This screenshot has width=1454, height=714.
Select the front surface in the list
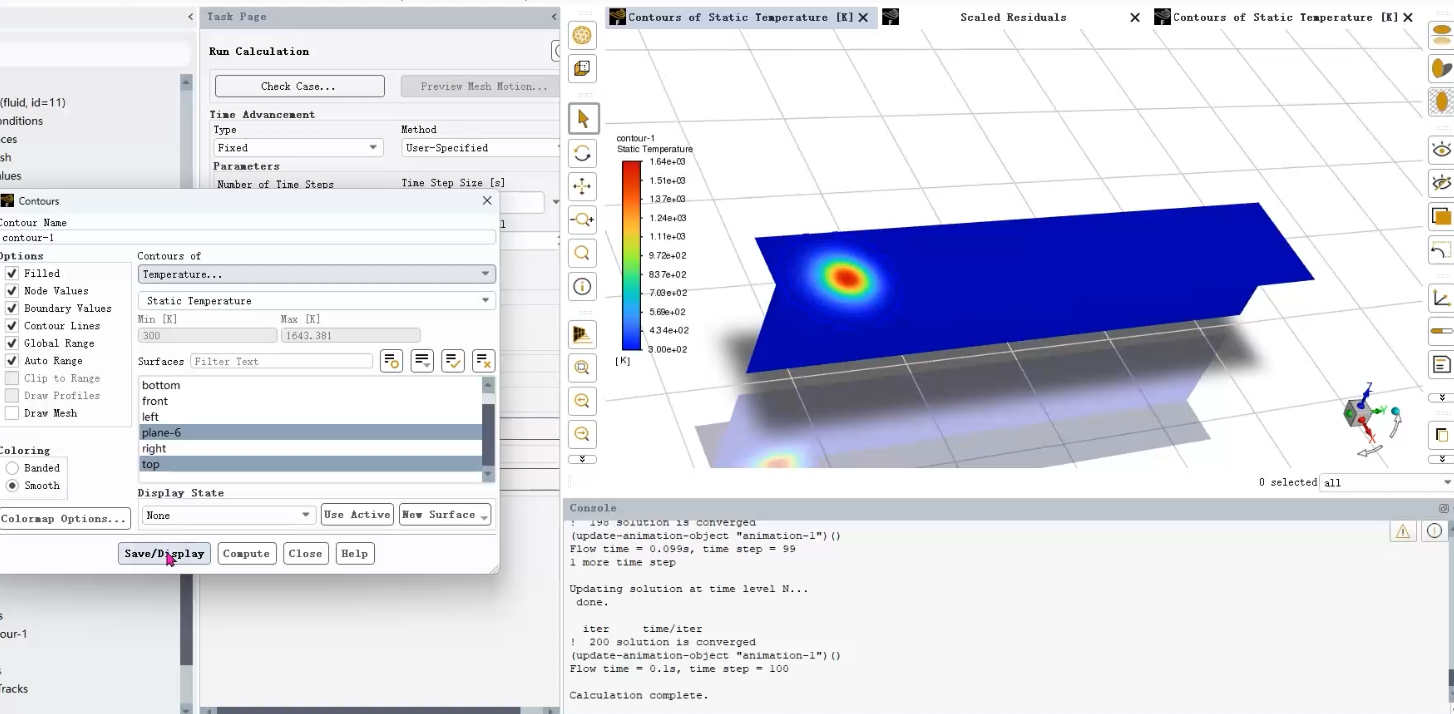point(310,401)
